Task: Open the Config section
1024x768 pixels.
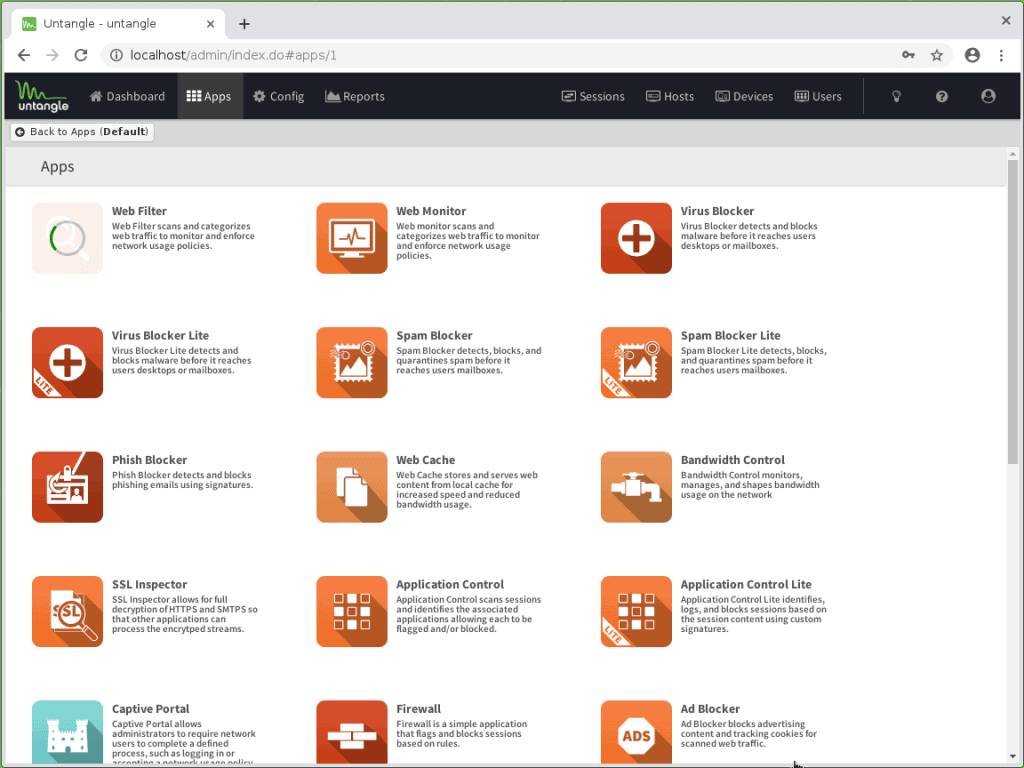Action: coord(279,96)
